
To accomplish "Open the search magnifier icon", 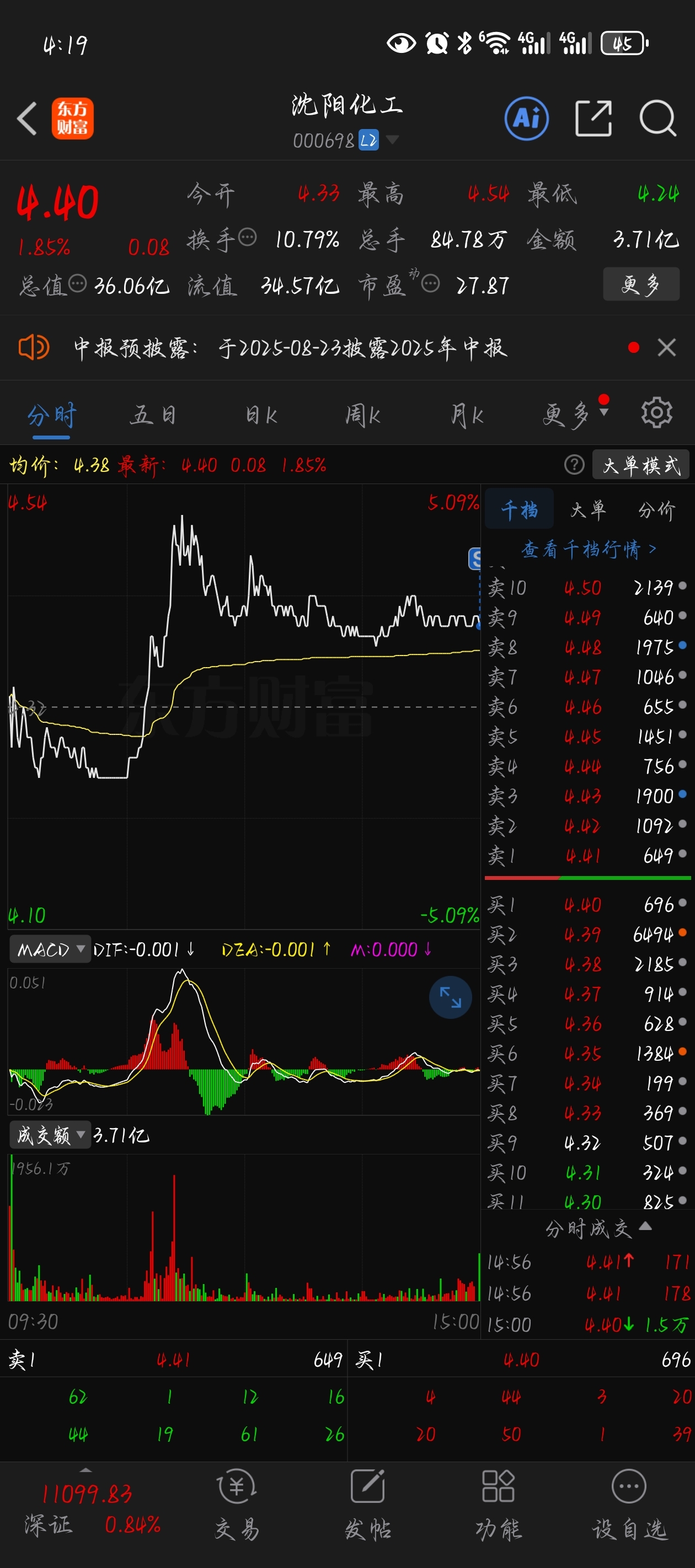I will point(658,118).
